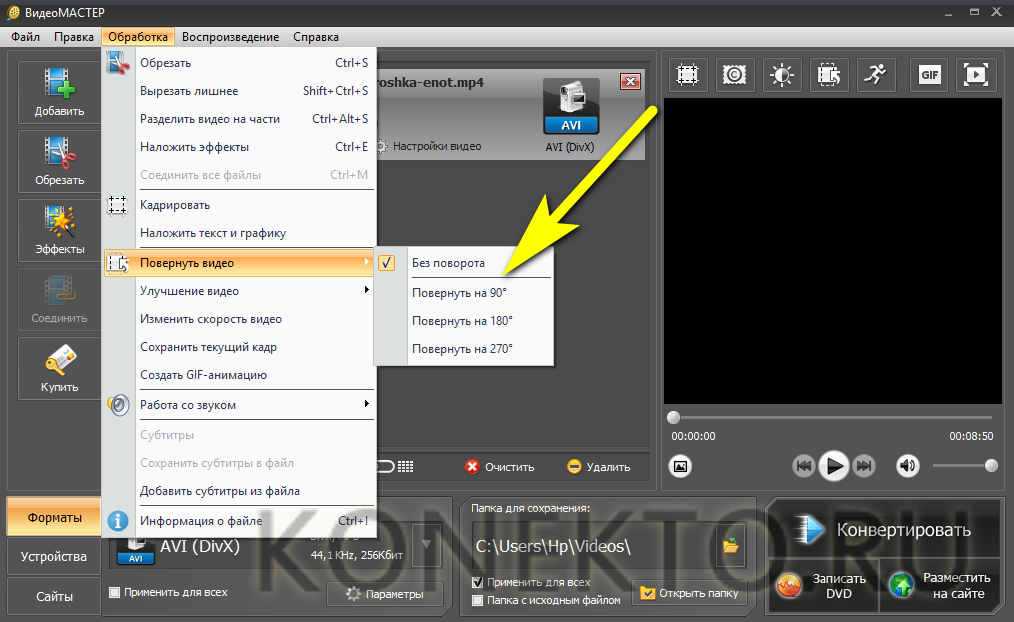Open speed change running-man icon
This screenshot has width=1014, height=622.
pyautogui.click(x=876, y=75)
